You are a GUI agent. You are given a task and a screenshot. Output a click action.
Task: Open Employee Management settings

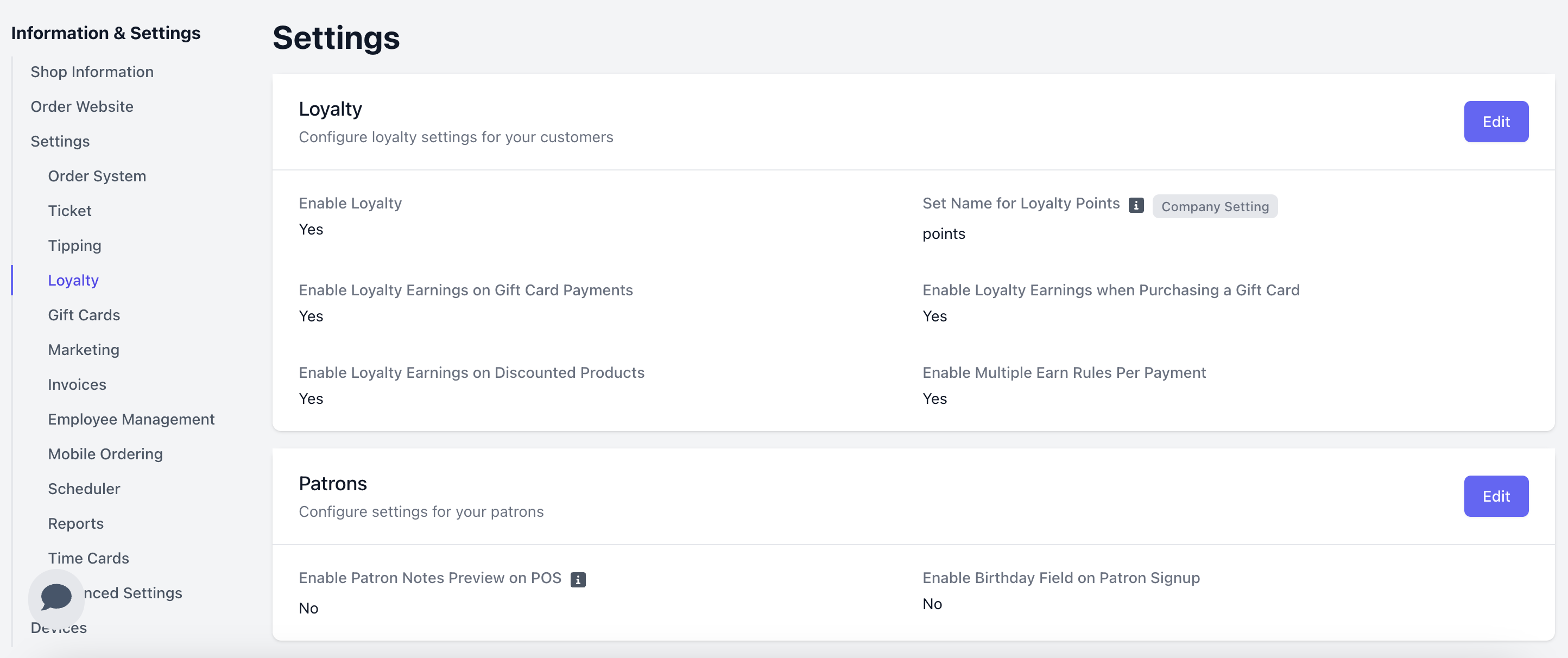131,419
